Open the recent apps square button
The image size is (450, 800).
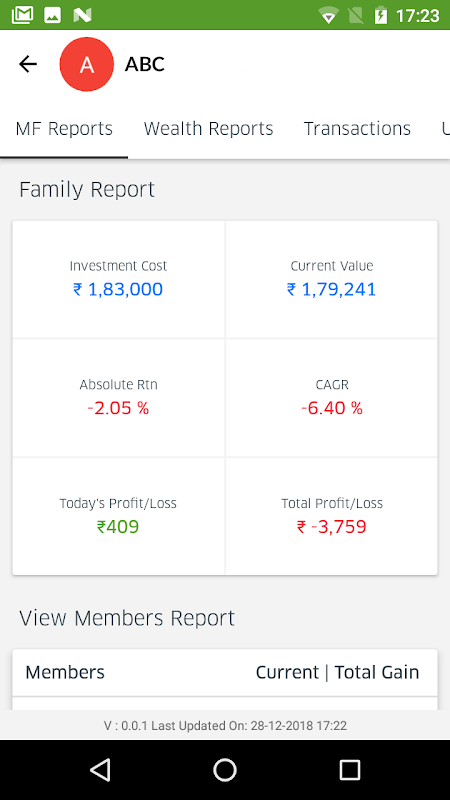tap(350, 769)
